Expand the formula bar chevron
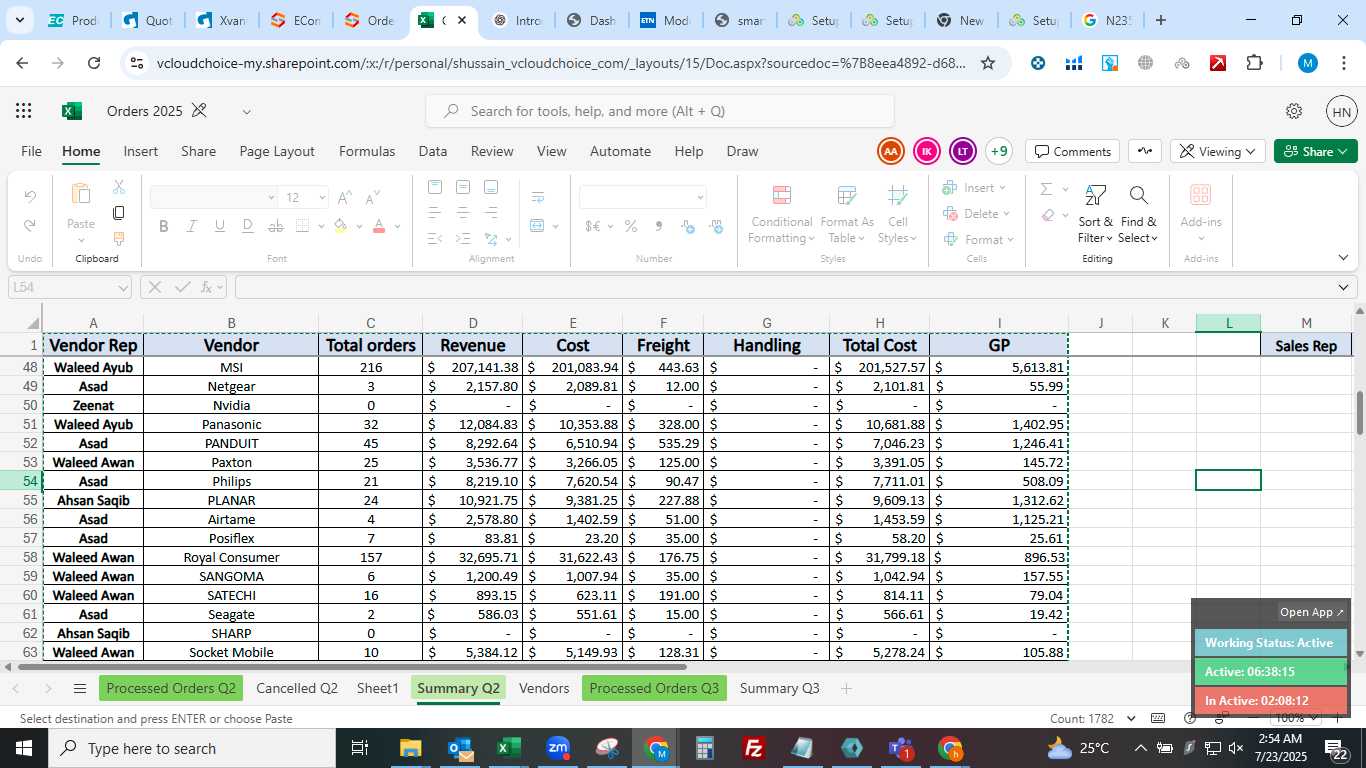The width and height of the screenshot is (1366, 768). coord(1344,288)
